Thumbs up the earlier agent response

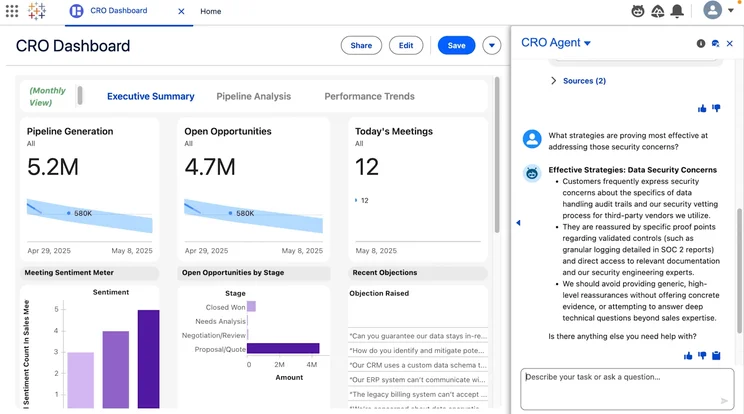tap(702, 109)
